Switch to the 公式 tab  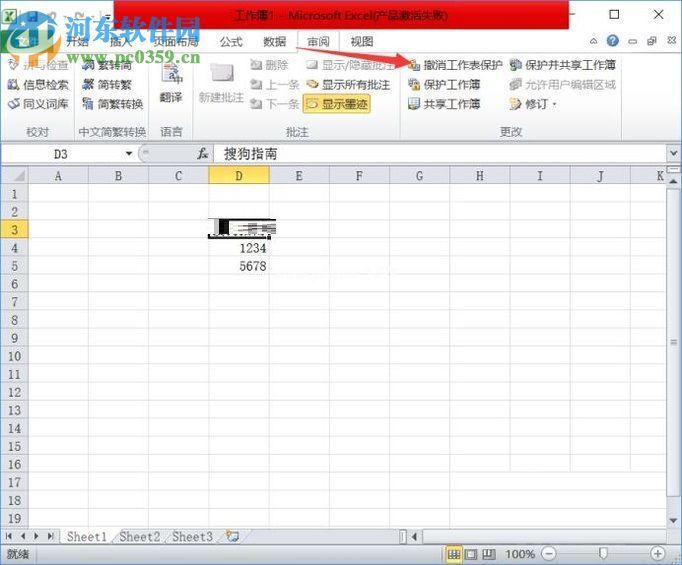click(x=231, y=42)
